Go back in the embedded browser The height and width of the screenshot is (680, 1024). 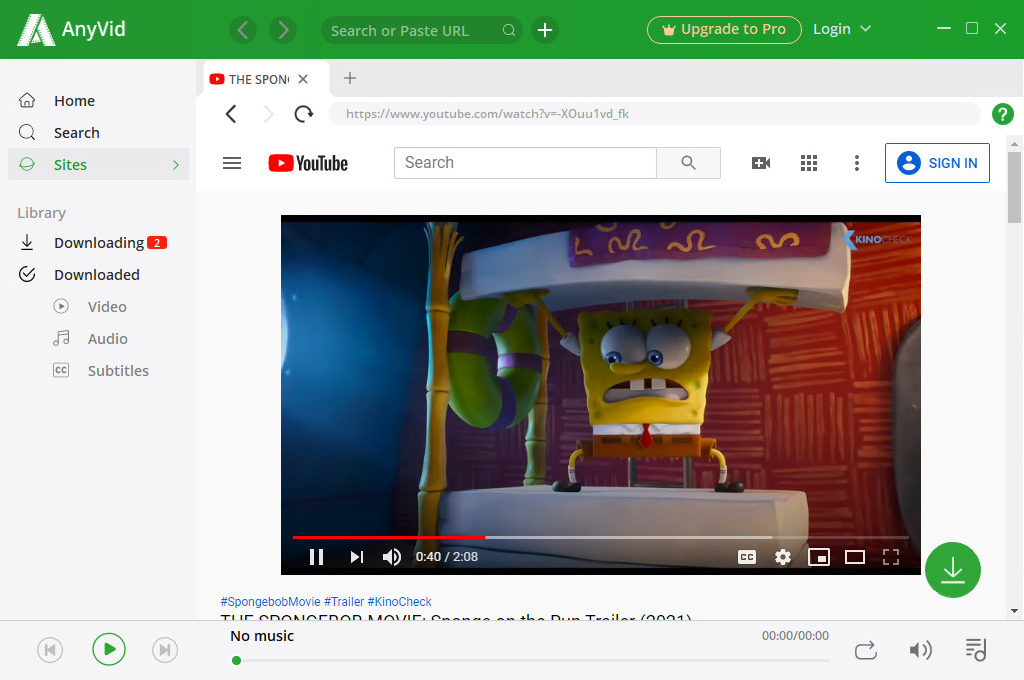click(x=231, y=114)
